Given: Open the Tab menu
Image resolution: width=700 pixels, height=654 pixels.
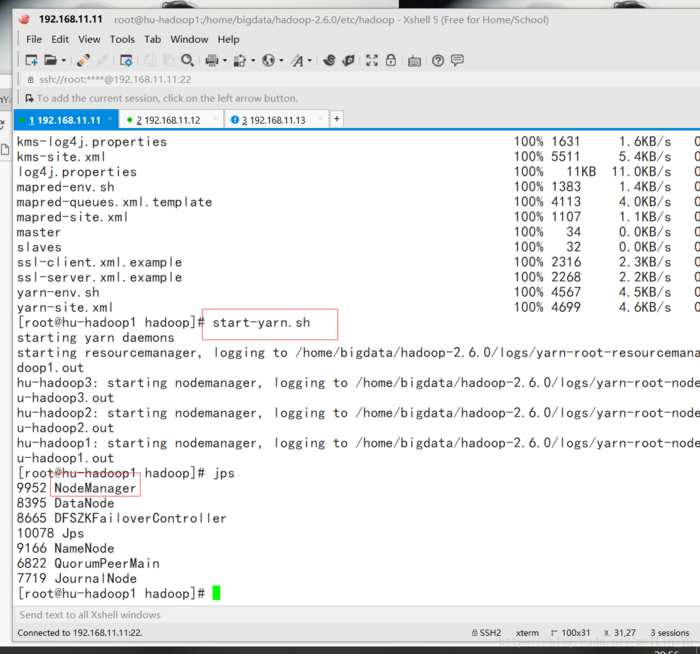Looking at the screenshot, I should click(x=152, y=39).
